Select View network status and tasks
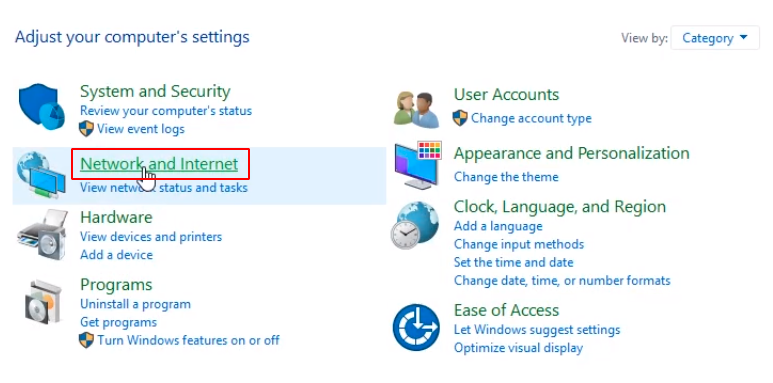This screenshot has width=773, height=383. [164, 188]
